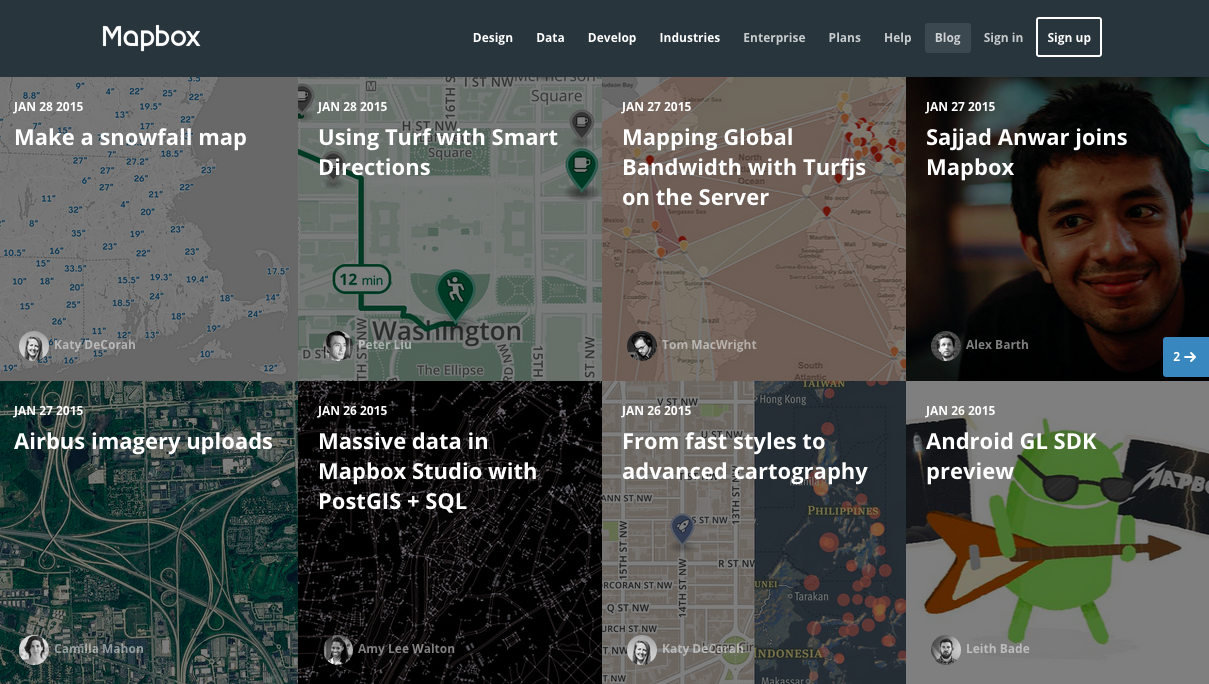
Task: Click author name Alex Barth
Action: tap(997, 345)
